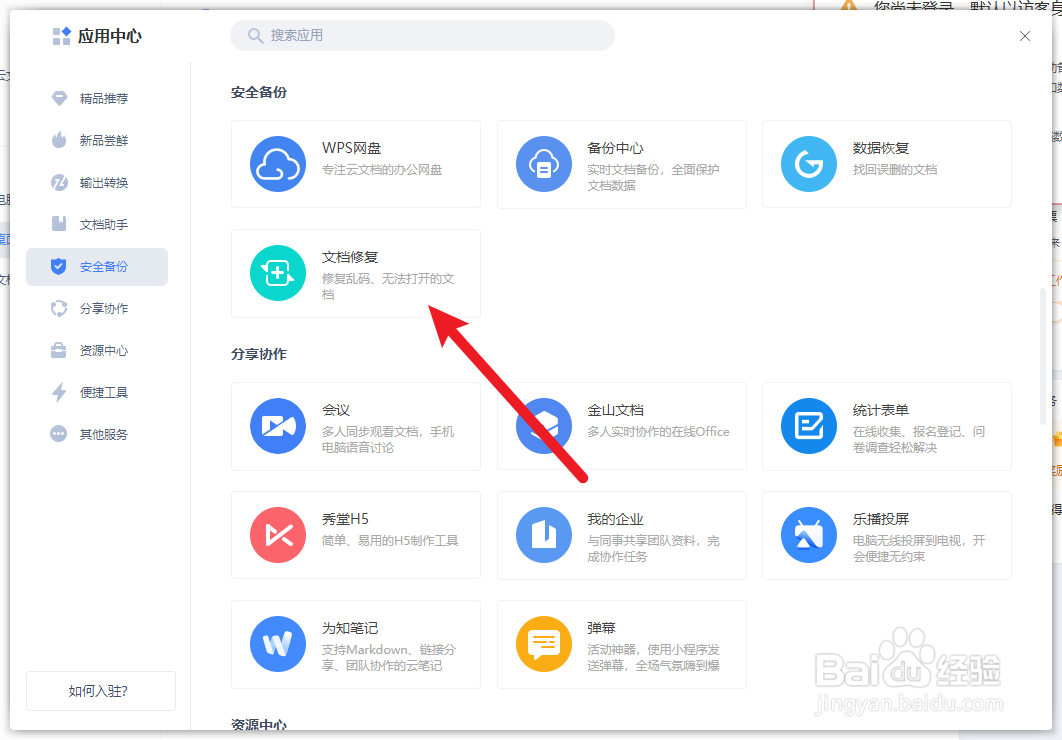Click the 金山文档 icon
Image resolution: width=1062 pixels, height=740 pixels.
[x=544, y=426]
